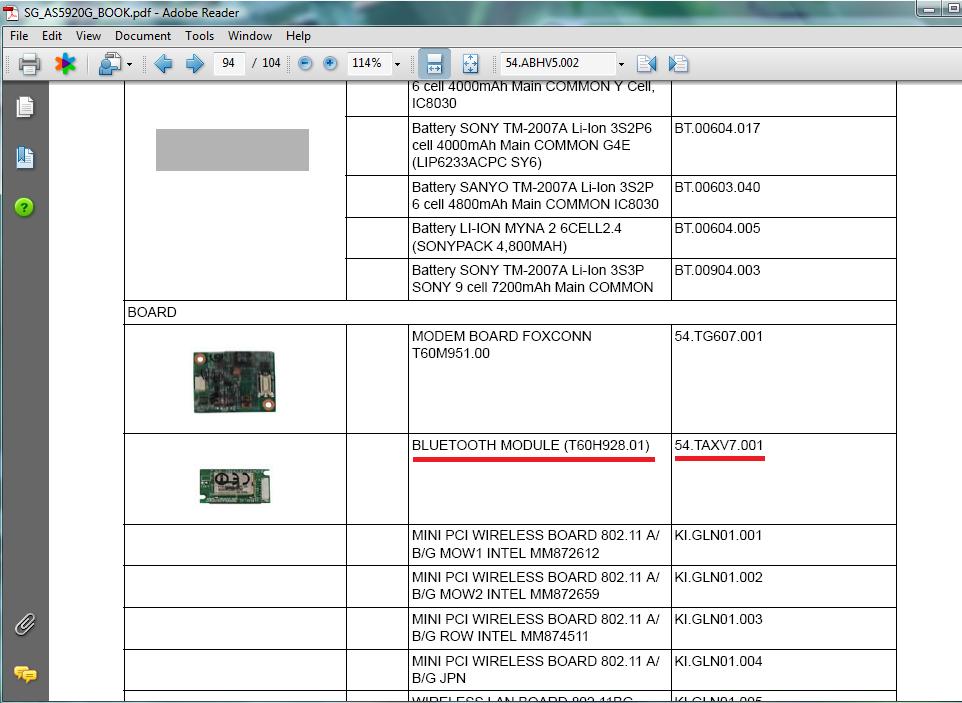962x703 pixels.
Task: Click the BLUETOOTH MODULE (T60H928.01) description
Action: point(531,445)
